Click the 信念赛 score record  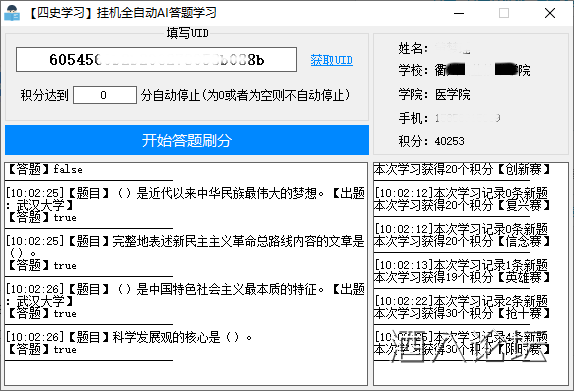[462, 241]
